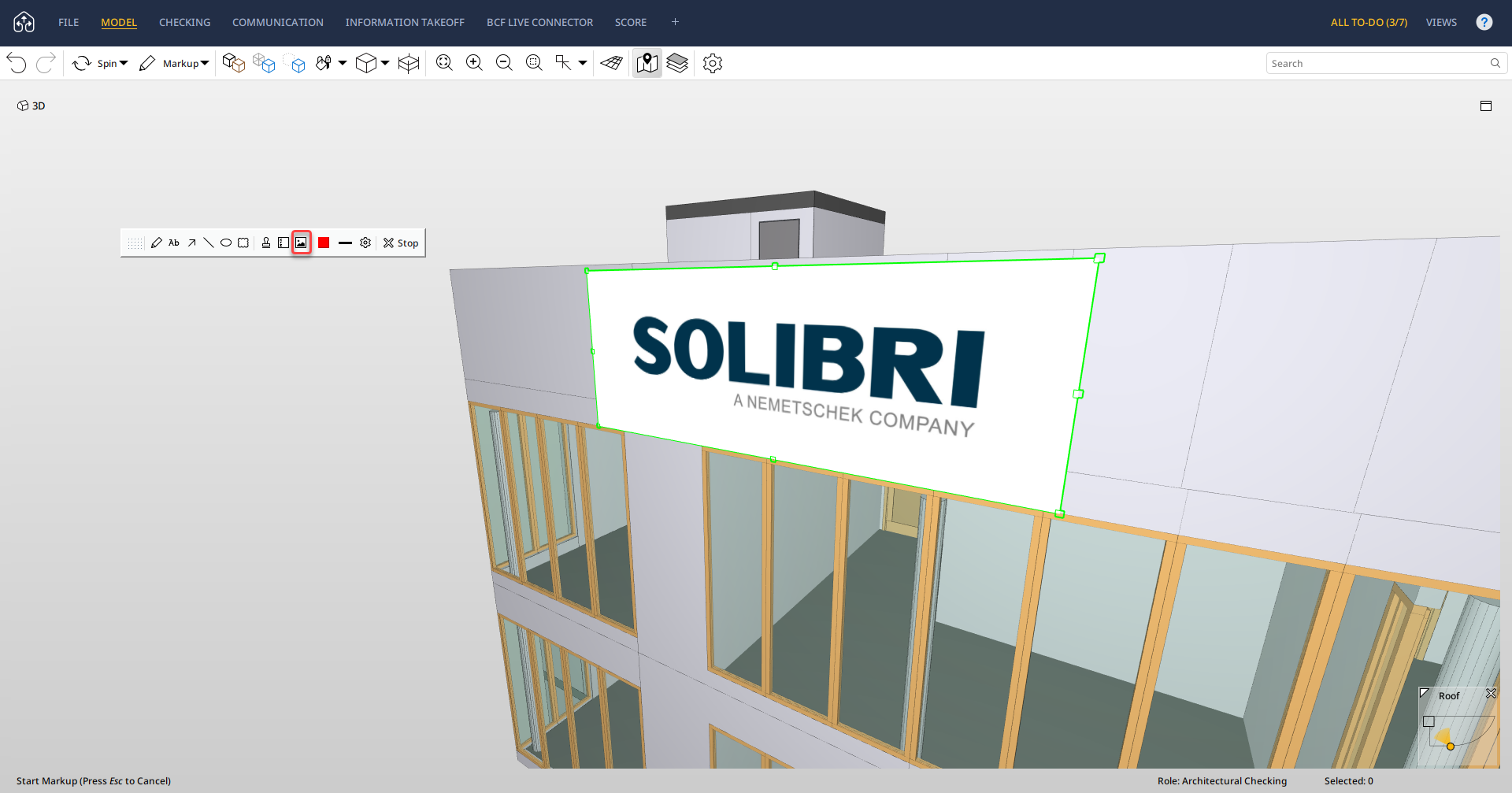Click the blue-cube with faded cubes icon
The width and height of the screenshot is (1512, 793).
[x=264, y=63]
